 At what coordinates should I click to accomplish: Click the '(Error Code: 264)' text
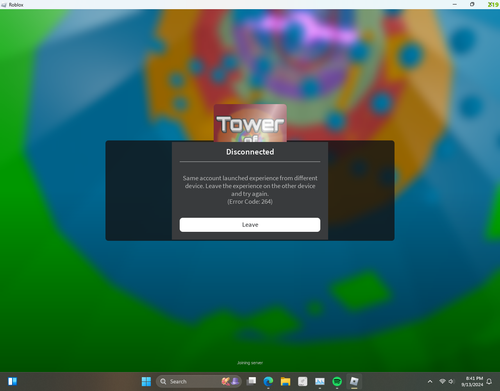pyautogui.click(x=250, y=202)
